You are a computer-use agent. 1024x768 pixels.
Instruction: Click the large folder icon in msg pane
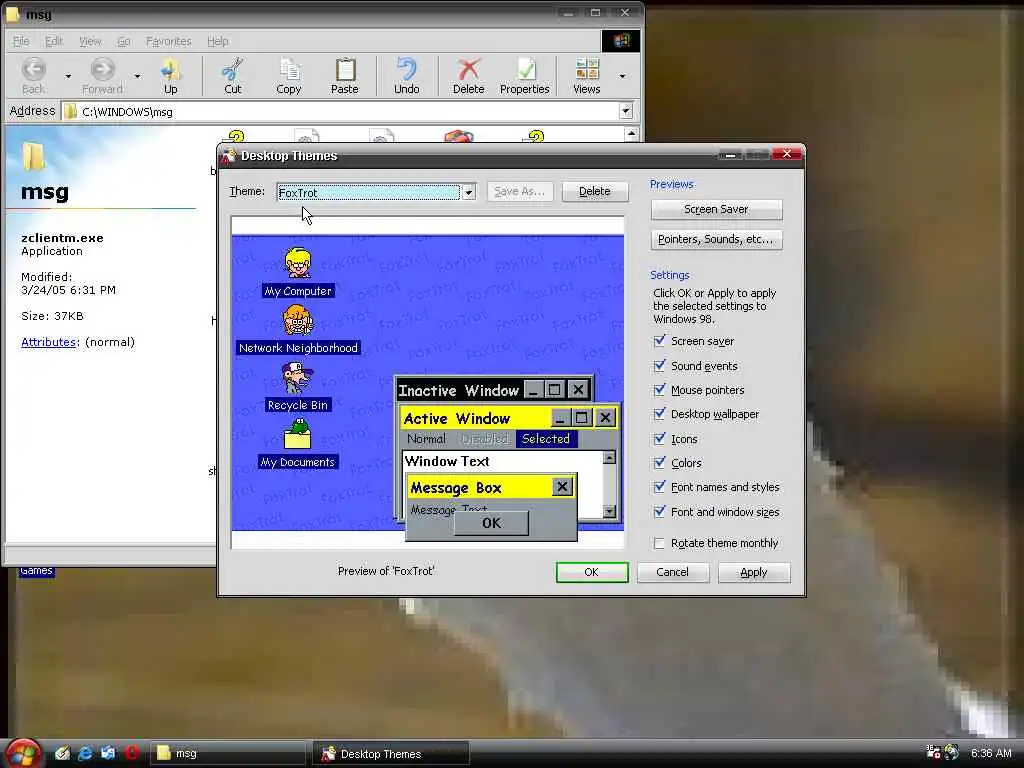click(x=33, y=157)
